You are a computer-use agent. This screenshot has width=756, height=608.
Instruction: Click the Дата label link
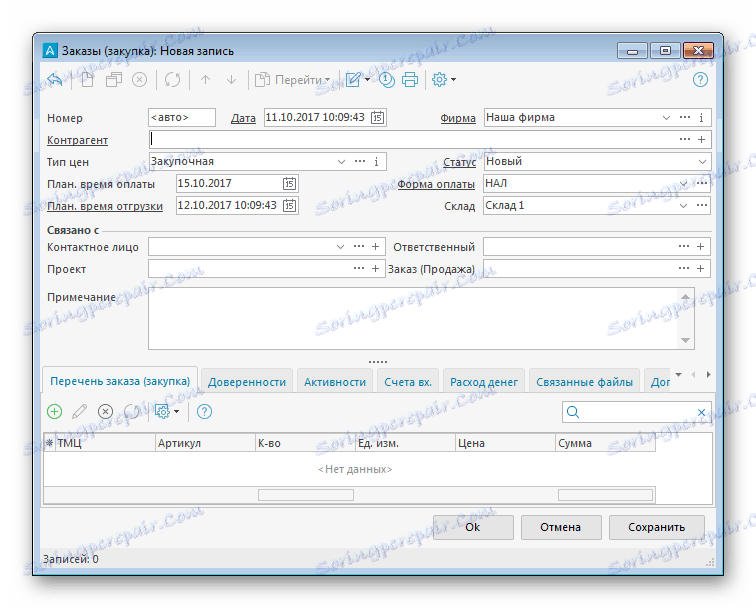[x=243, y=118]
